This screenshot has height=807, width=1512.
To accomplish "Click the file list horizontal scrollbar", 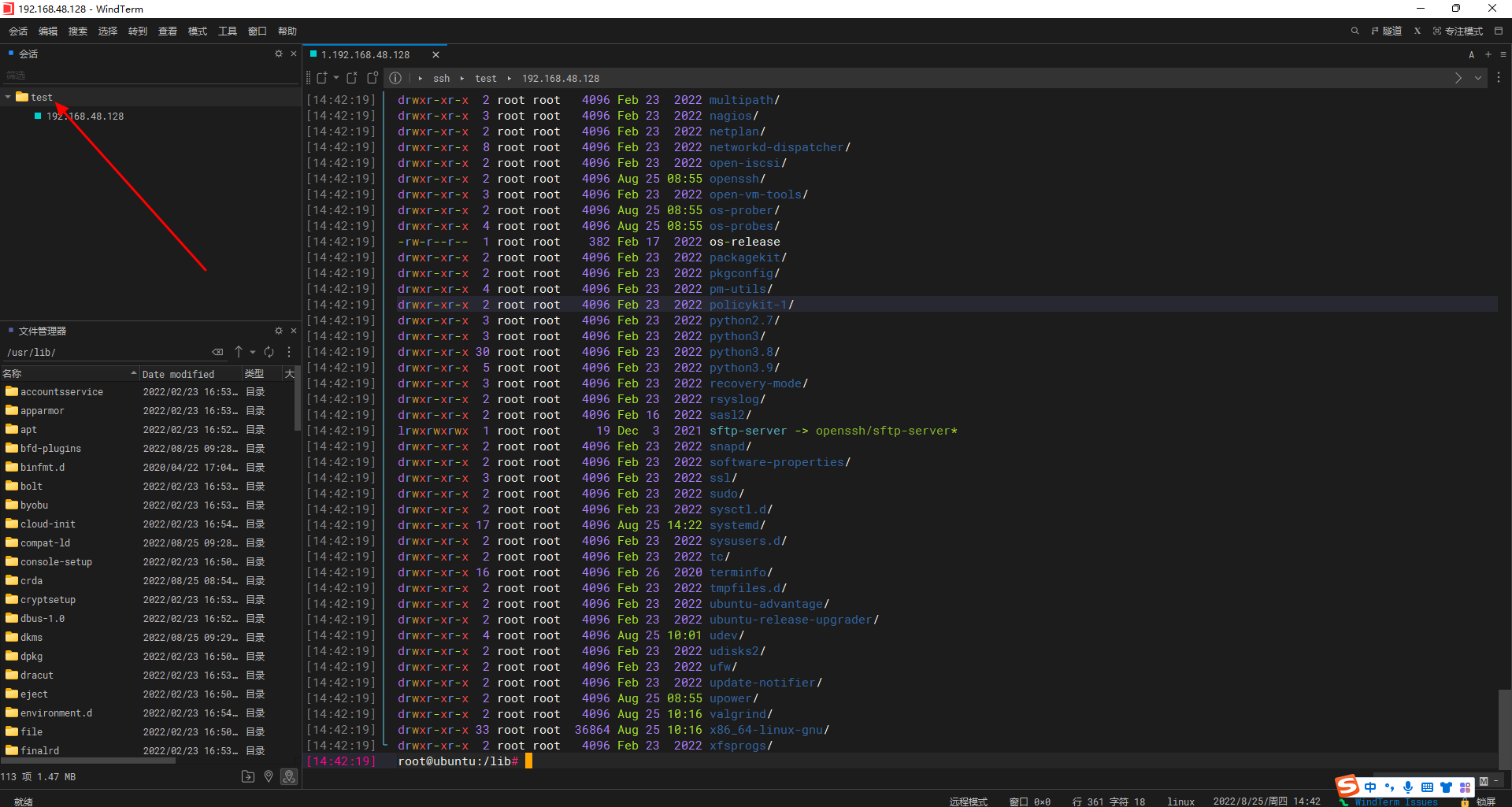I will (88, 761).
